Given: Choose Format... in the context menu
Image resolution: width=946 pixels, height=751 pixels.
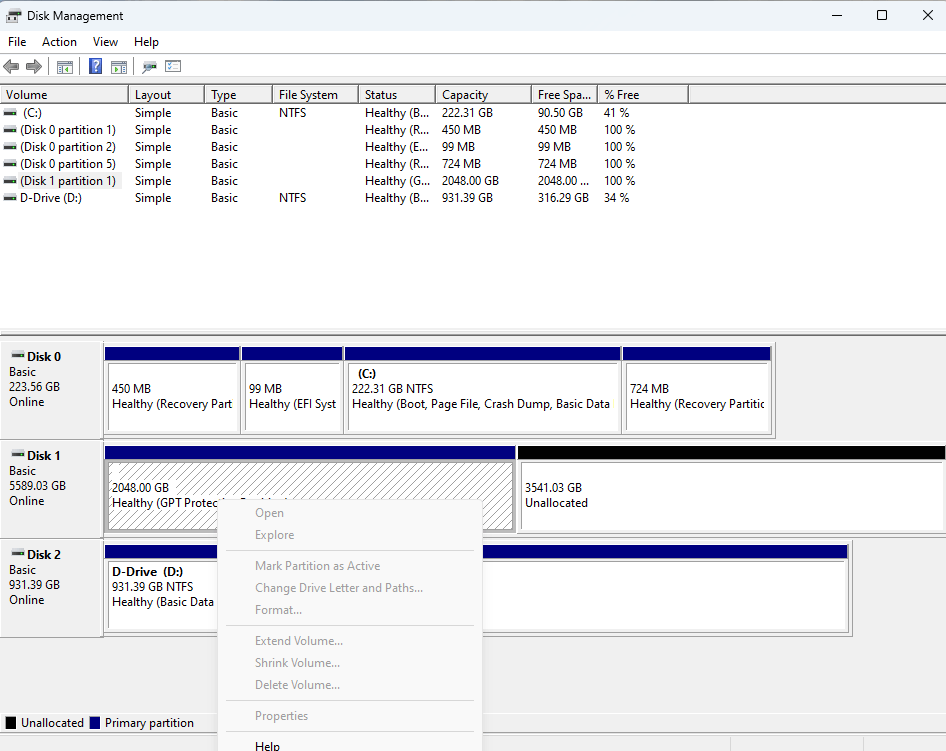Looking at the screenshot, I should click(278, 609).
